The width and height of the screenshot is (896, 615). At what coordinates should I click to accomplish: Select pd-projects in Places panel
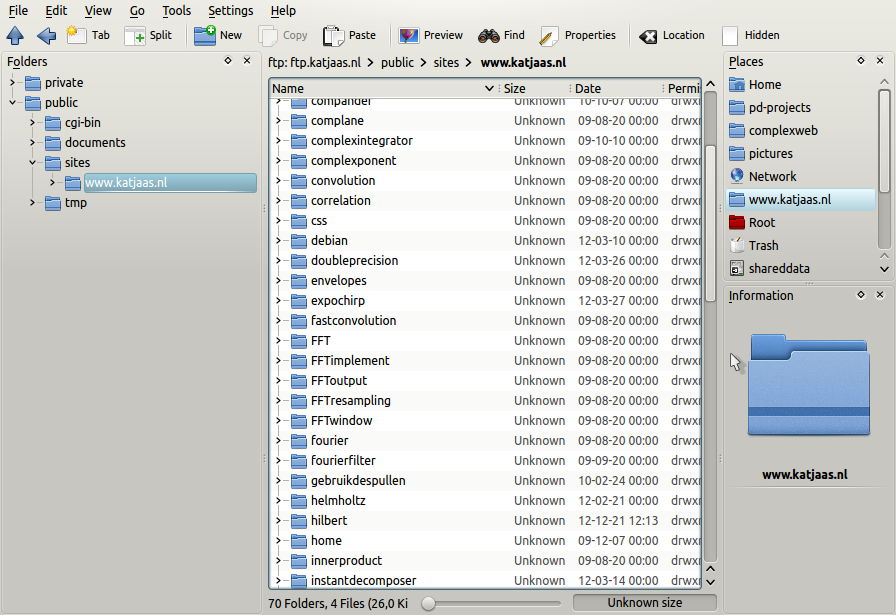point(779,108)
